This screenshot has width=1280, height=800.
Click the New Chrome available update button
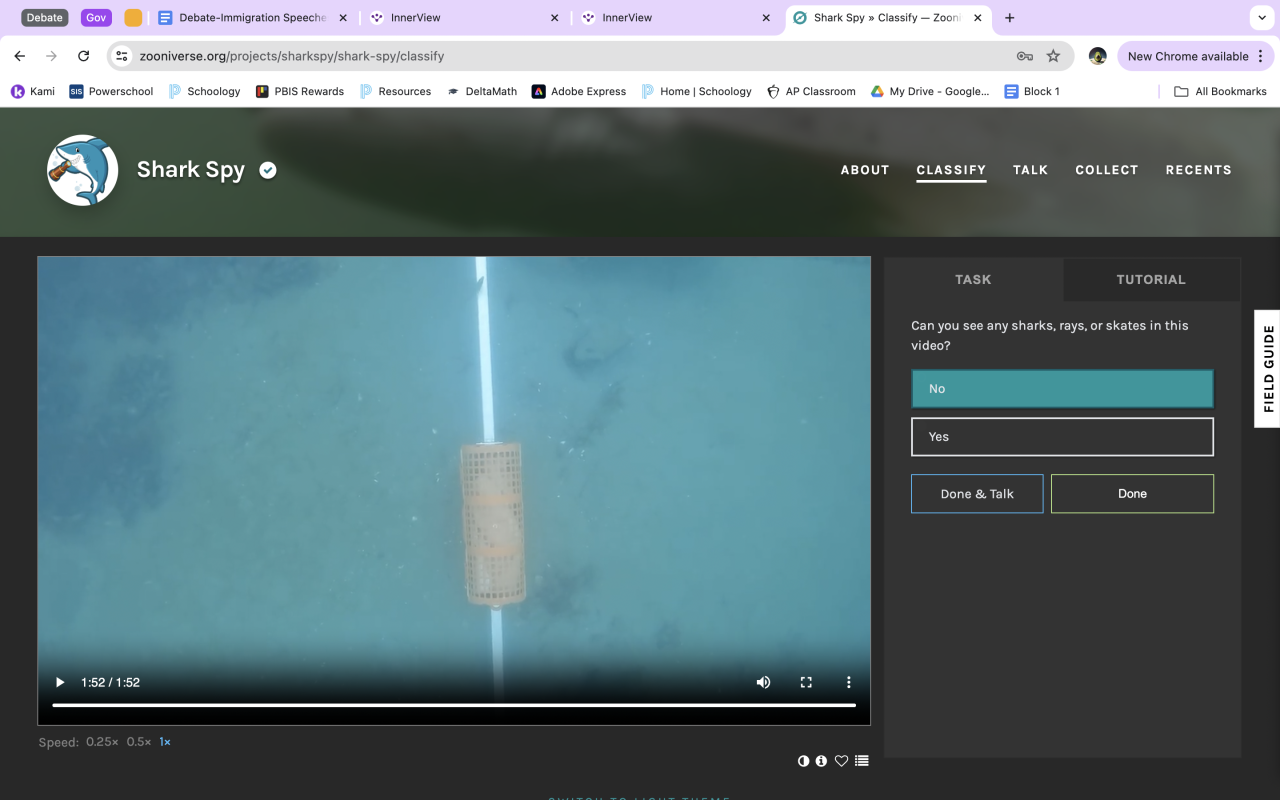1188,56
